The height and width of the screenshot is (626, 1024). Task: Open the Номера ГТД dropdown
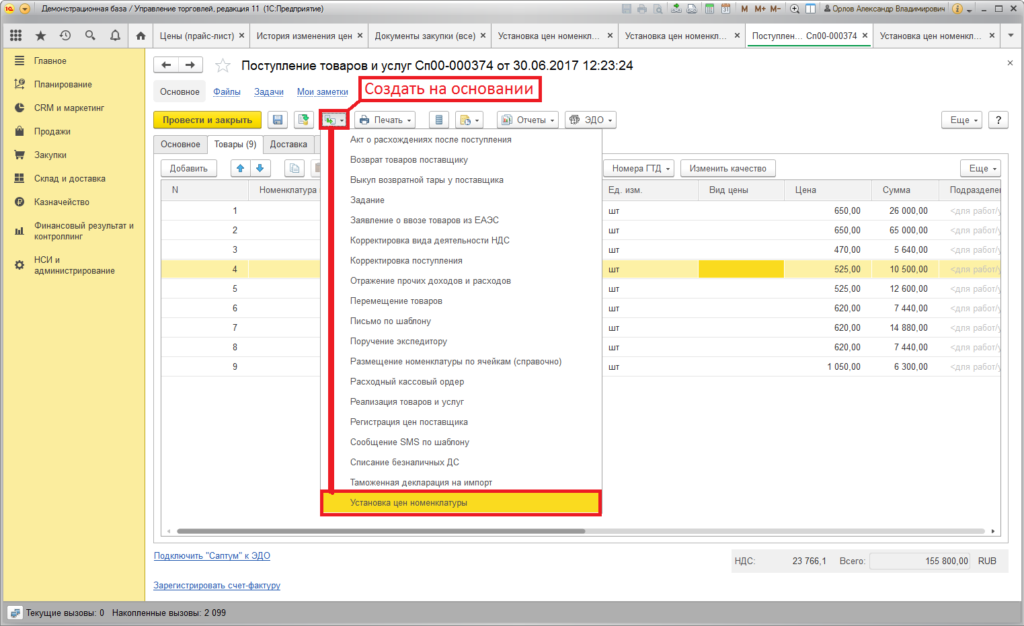click(x=640, y=169)
